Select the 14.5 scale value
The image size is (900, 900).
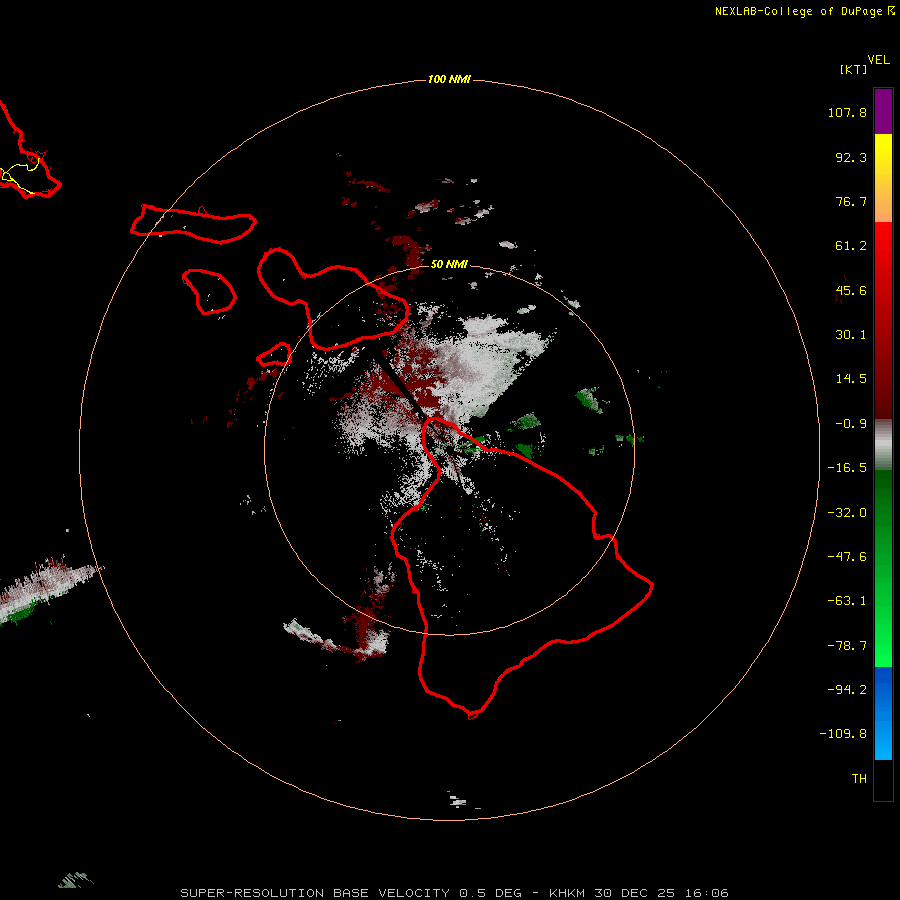pyautogui.click(x=851, y=379)
